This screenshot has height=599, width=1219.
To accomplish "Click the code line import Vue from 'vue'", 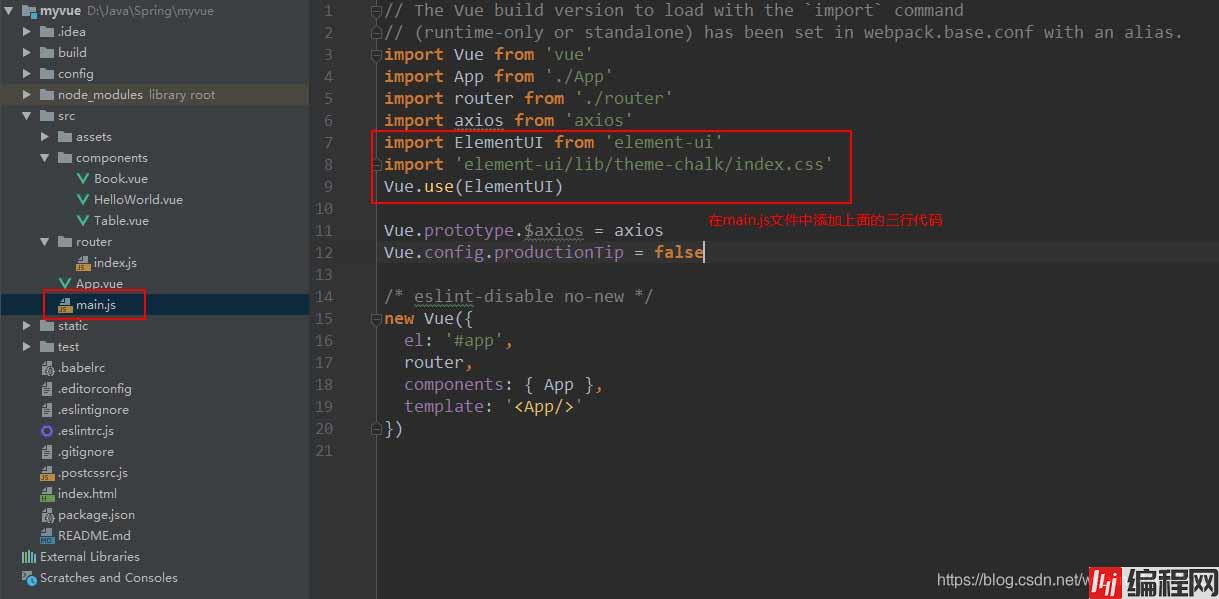I will tap(488, 55).
